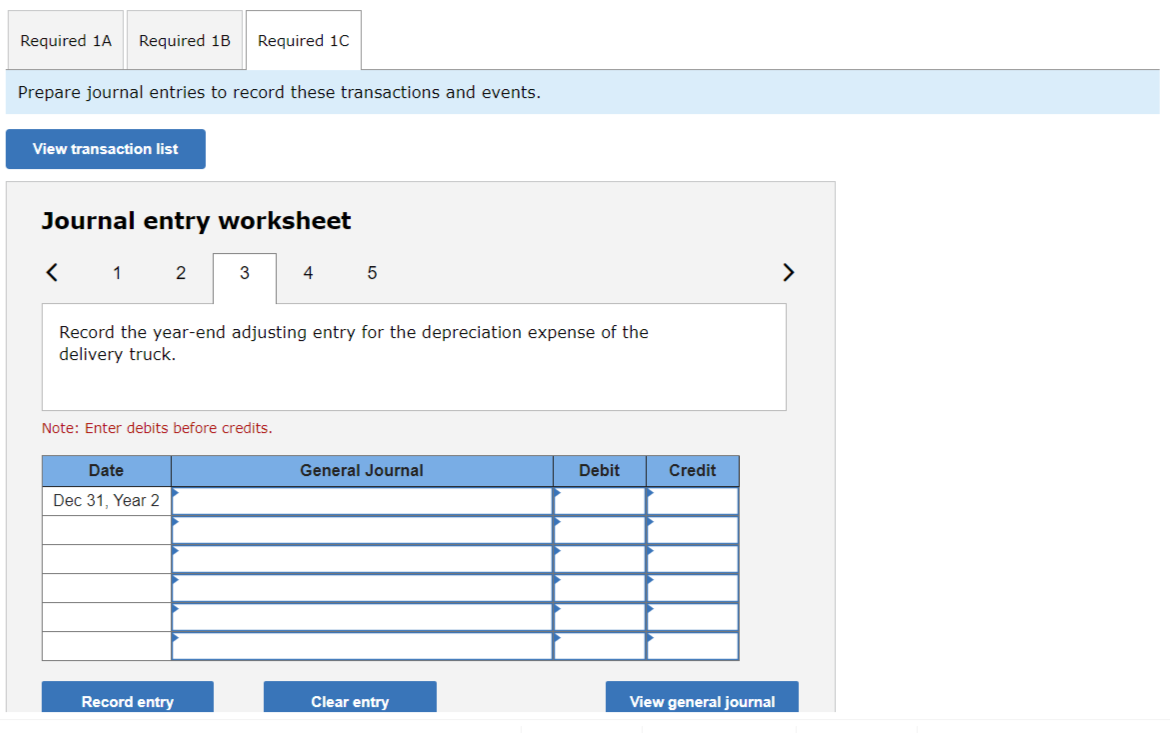The image size is (1170, 733).
Task: Click the Date column header
Action: coord(107,470)
